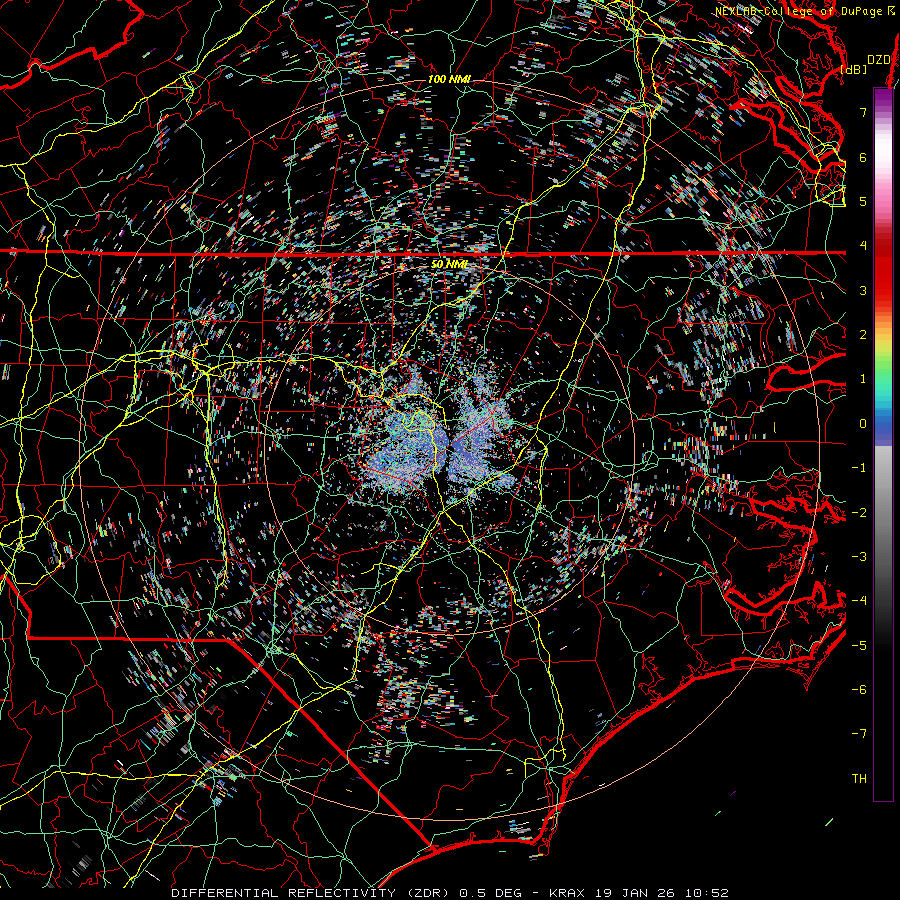Click the 5 value on color scale
Viewport: 900px width, 900px height.
coord(863,201)
